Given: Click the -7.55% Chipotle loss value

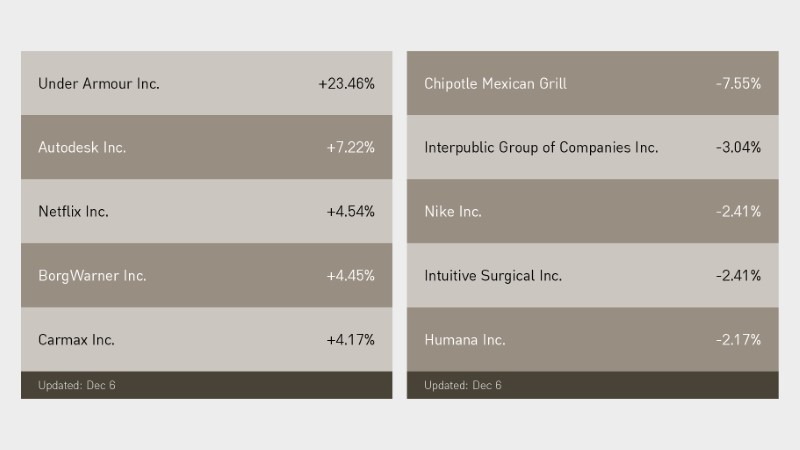Looking at the screenshot, I should [738, 84].
